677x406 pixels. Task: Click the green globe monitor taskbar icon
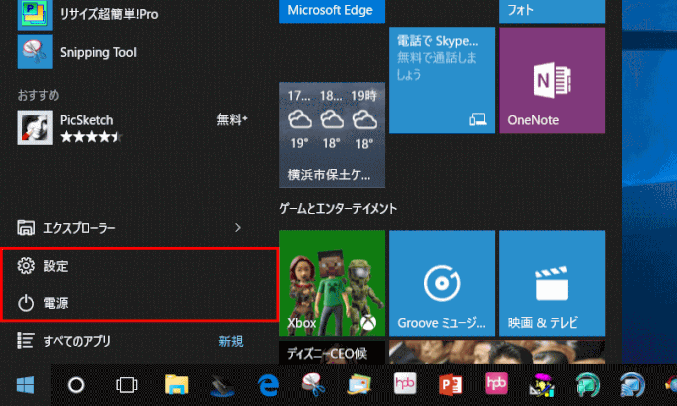coord(588,384)
